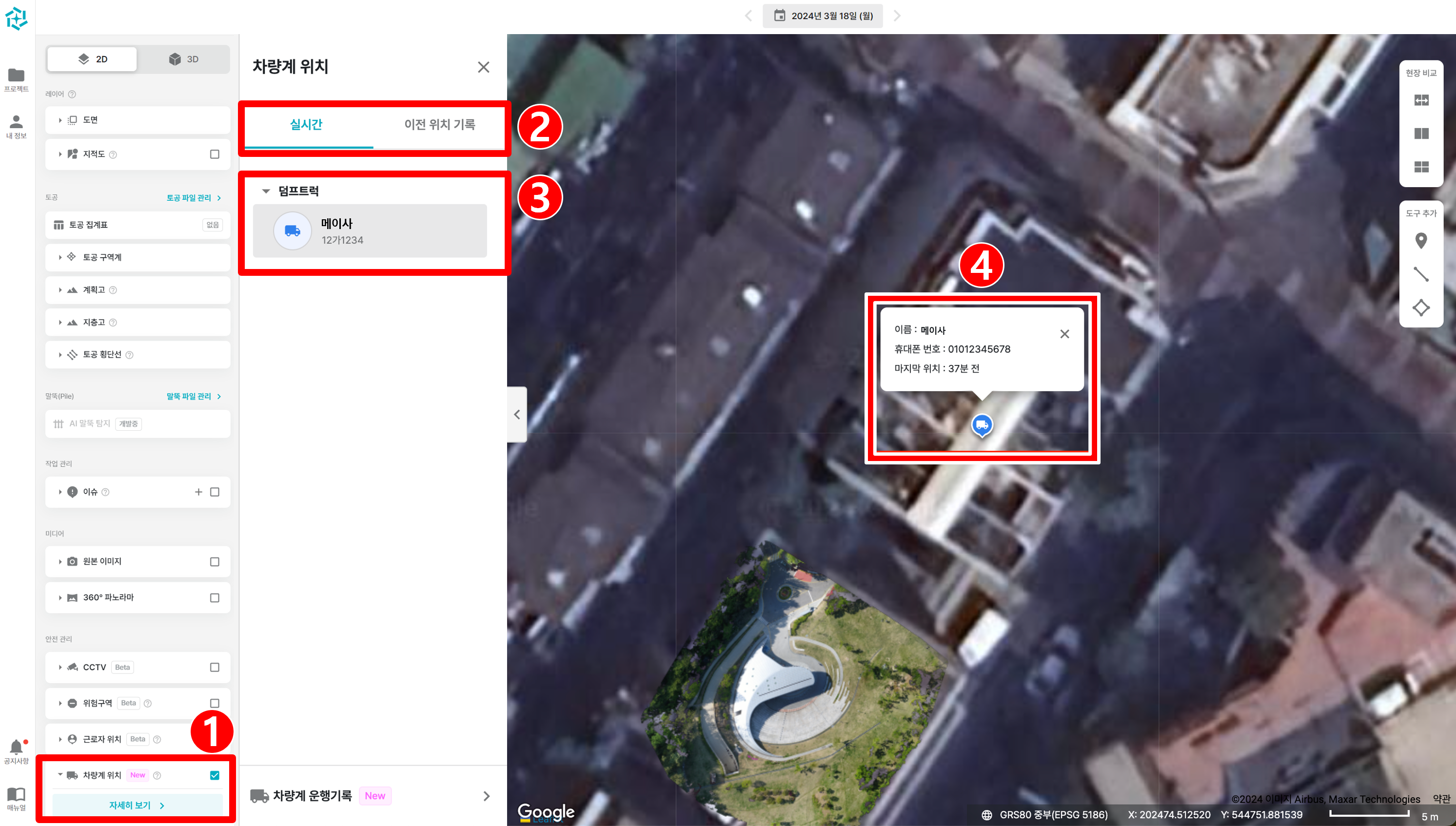The image size is (1456, 826).
Task: Select the line measurement tool
Action: [x=1421, y=274]
